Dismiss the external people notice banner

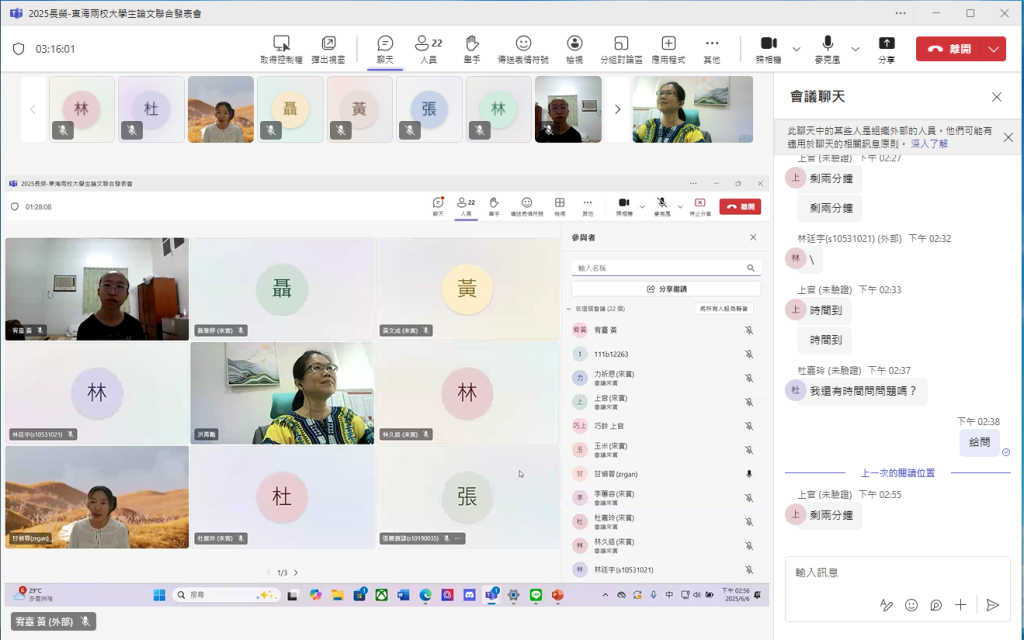point(1008,137)
